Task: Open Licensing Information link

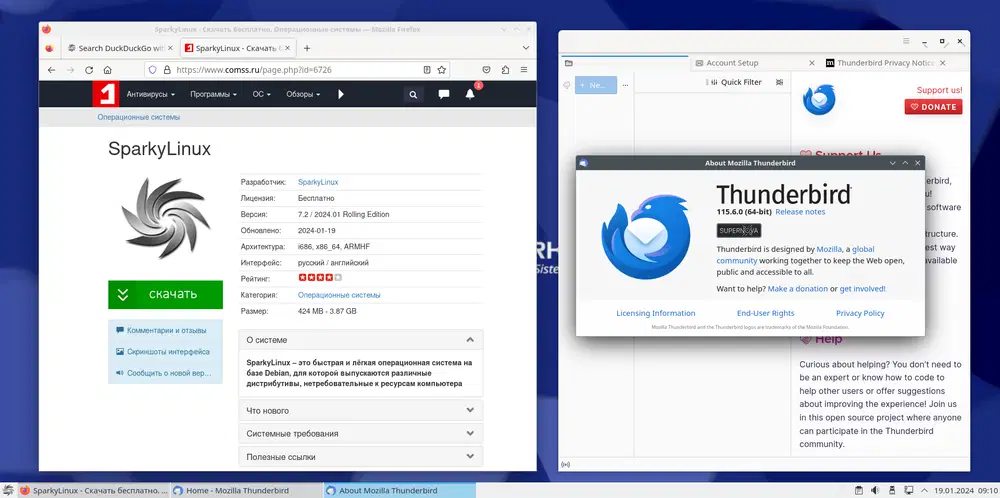Action: pyautogui.click(x=656, y=313)
